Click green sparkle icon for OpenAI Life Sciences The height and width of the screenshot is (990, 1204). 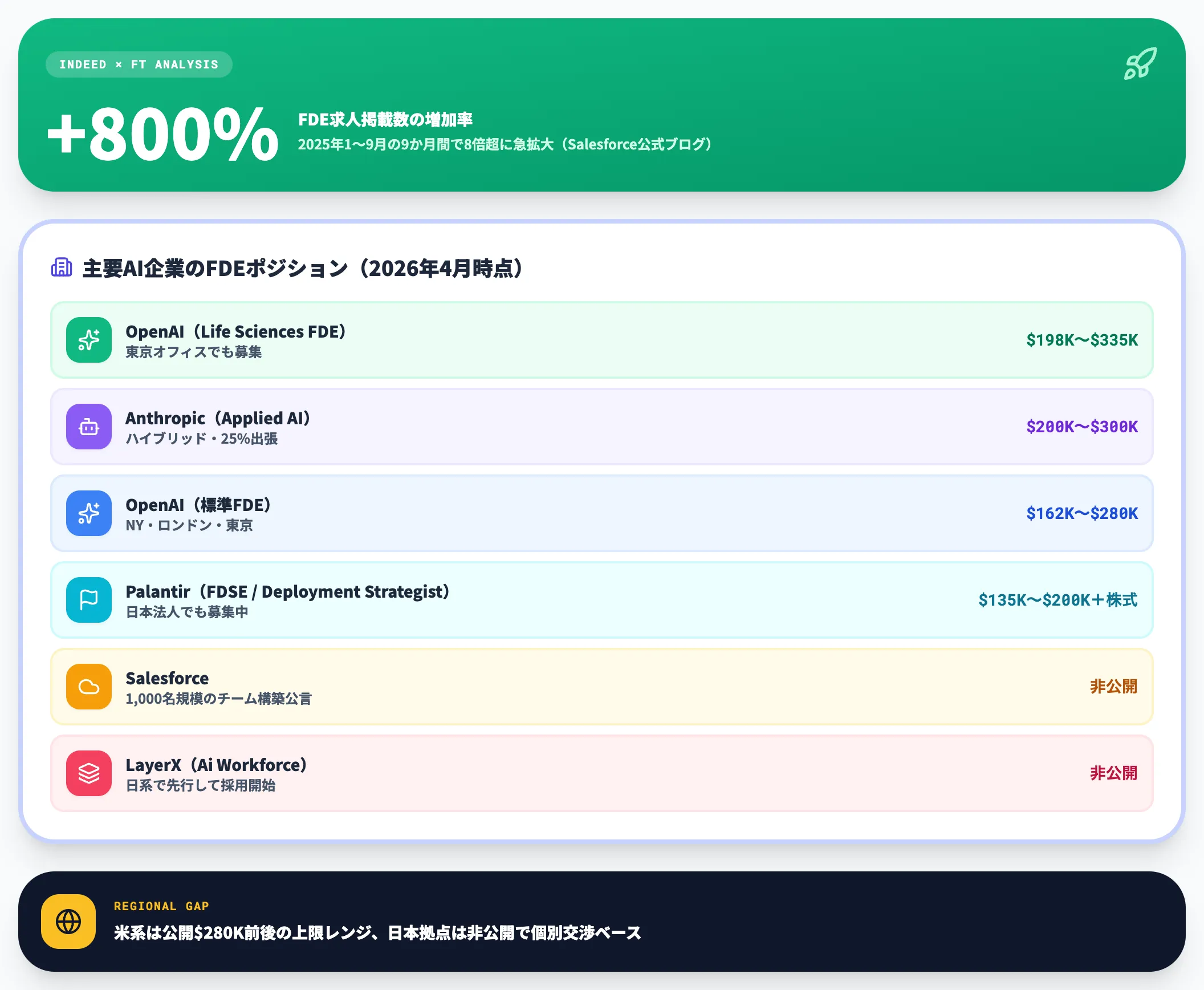tap(89, 340)
